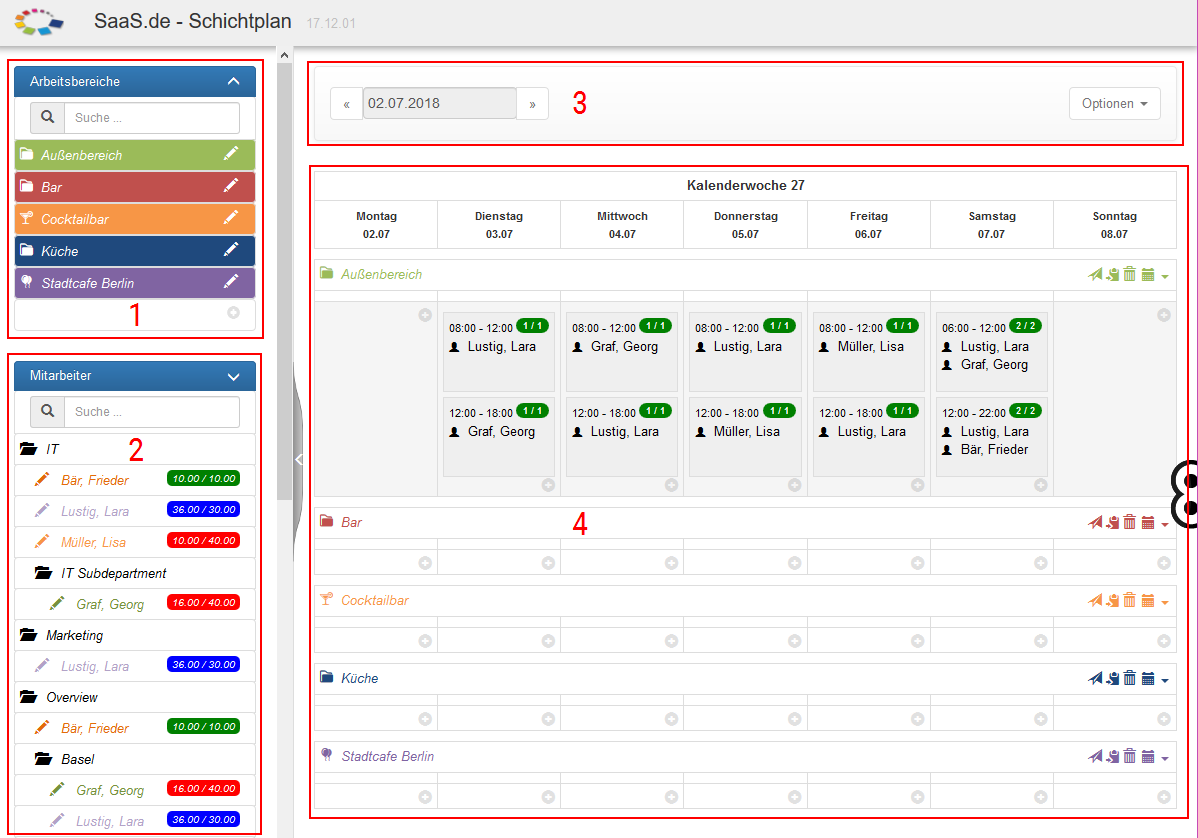The height and width of the screenshot is (838, 1198).
Task: Click the pencil icon beside Müller, Lisa
Action: (x=42, y=542)
